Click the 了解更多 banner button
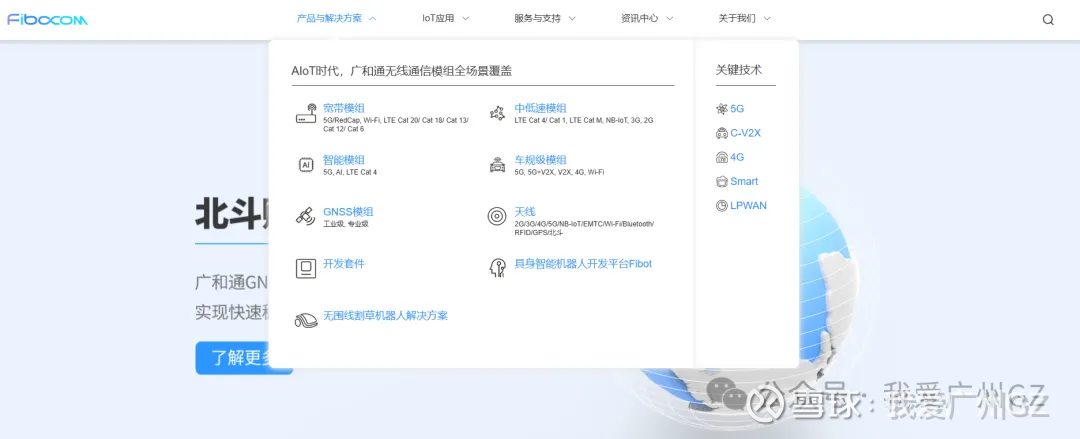The width and height of the screenshot is (1080, 439). (x=244, y=358)
